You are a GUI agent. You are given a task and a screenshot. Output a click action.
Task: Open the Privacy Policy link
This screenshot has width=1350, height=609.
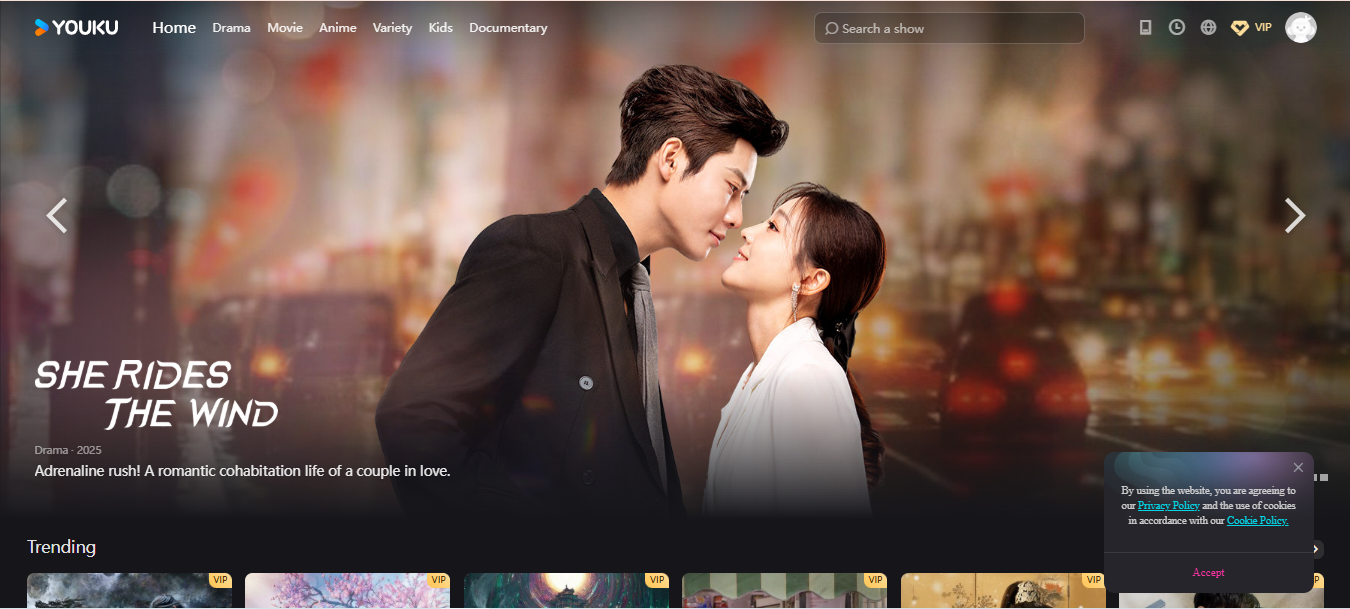click(1169, 506)
